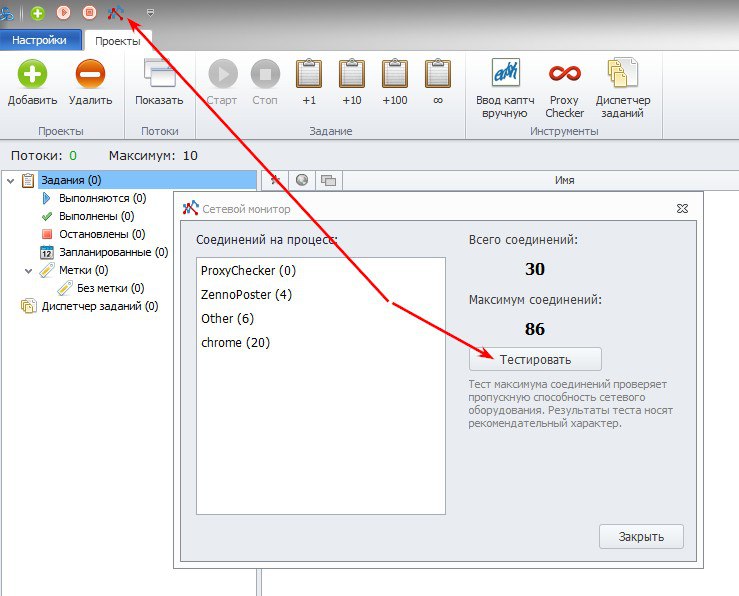Click the globe column header icon

tap(302, 180)
